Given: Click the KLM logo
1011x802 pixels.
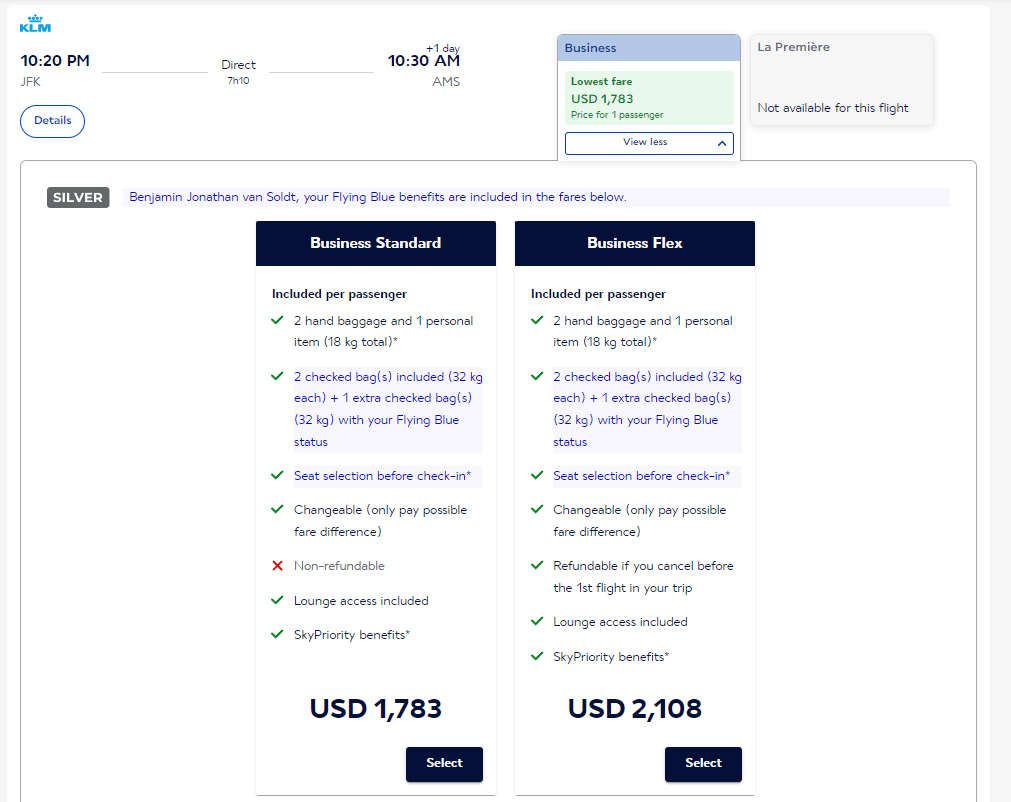Looking at the screenshot, I should (35, 24).
